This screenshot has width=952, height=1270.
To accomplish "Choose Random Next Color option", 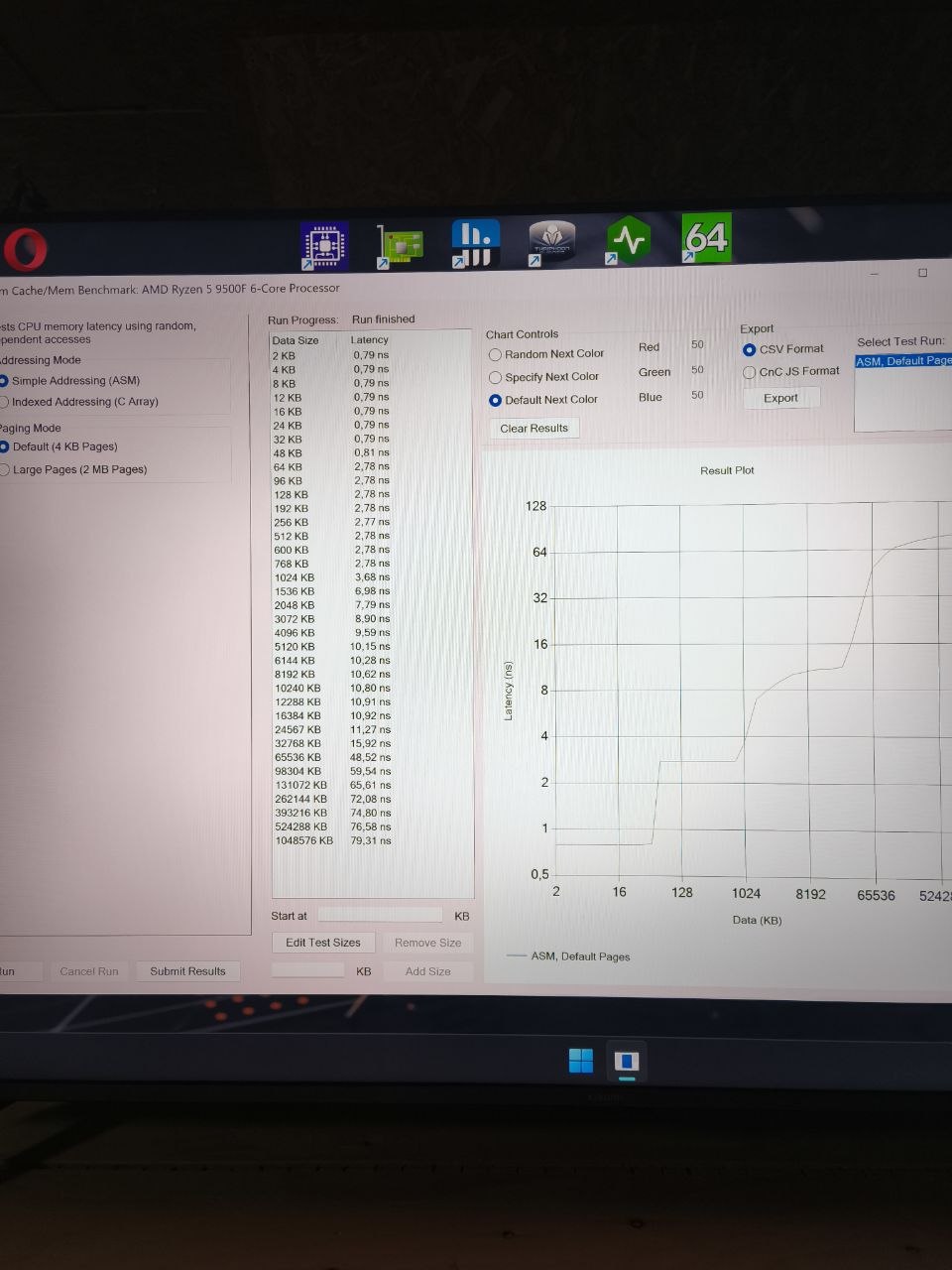I will pos(546,354).
